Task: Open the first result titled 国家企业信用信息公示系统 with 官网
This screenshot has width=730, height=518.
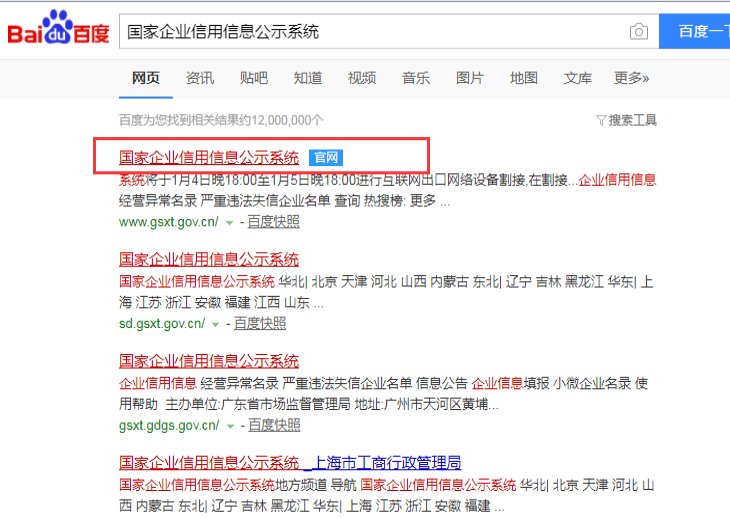Action: click(209, 158)
